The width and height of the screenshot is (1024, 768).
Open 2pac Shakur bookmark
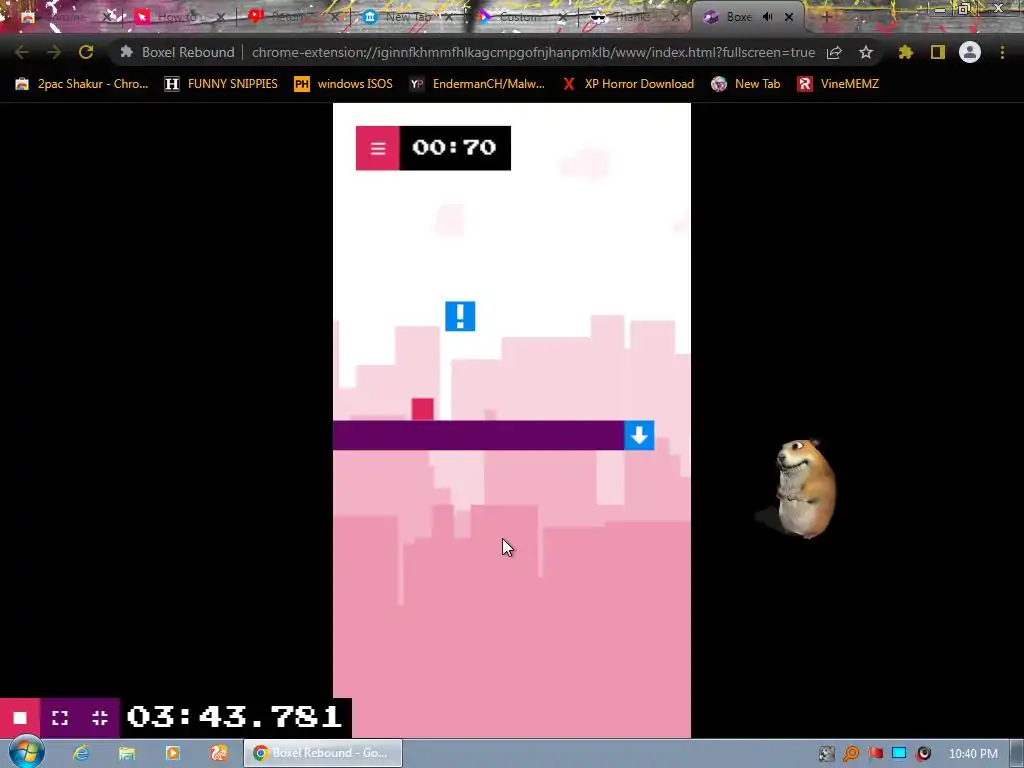click(82, 84)
